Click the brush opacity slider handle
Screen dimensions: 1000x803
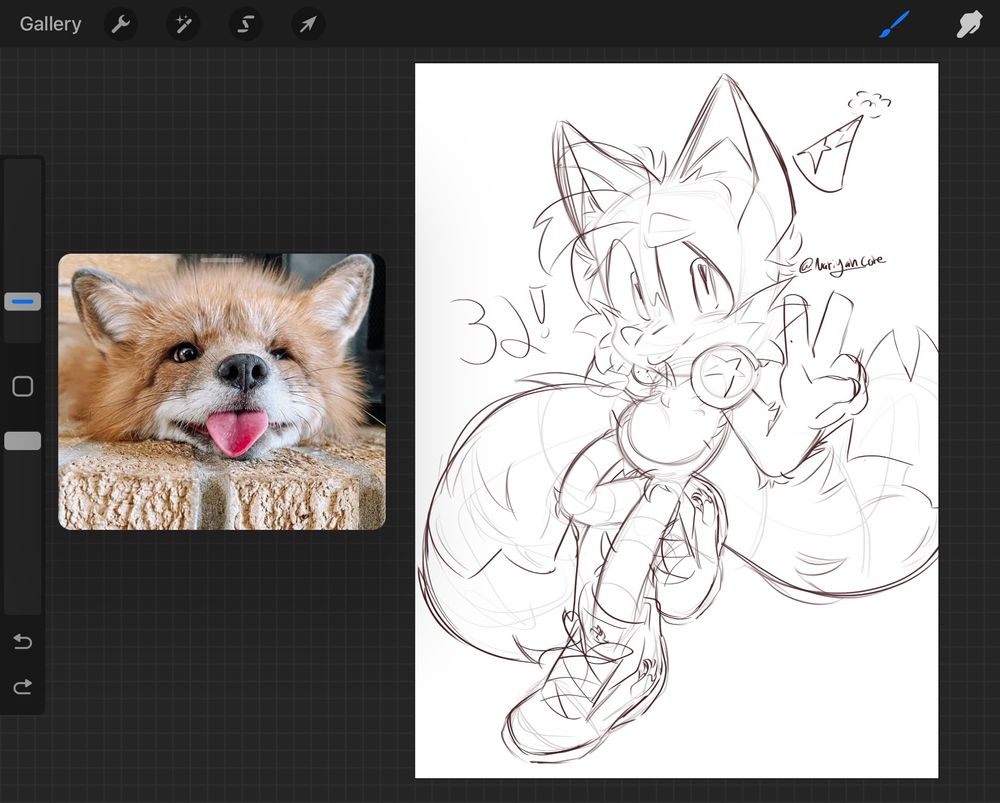[x=22, y=441]
